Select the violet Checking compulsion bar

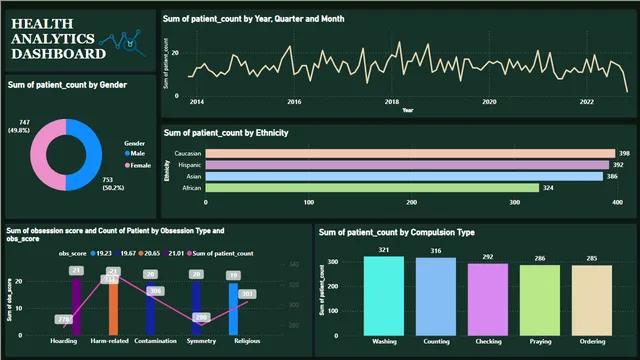(488, 300)
